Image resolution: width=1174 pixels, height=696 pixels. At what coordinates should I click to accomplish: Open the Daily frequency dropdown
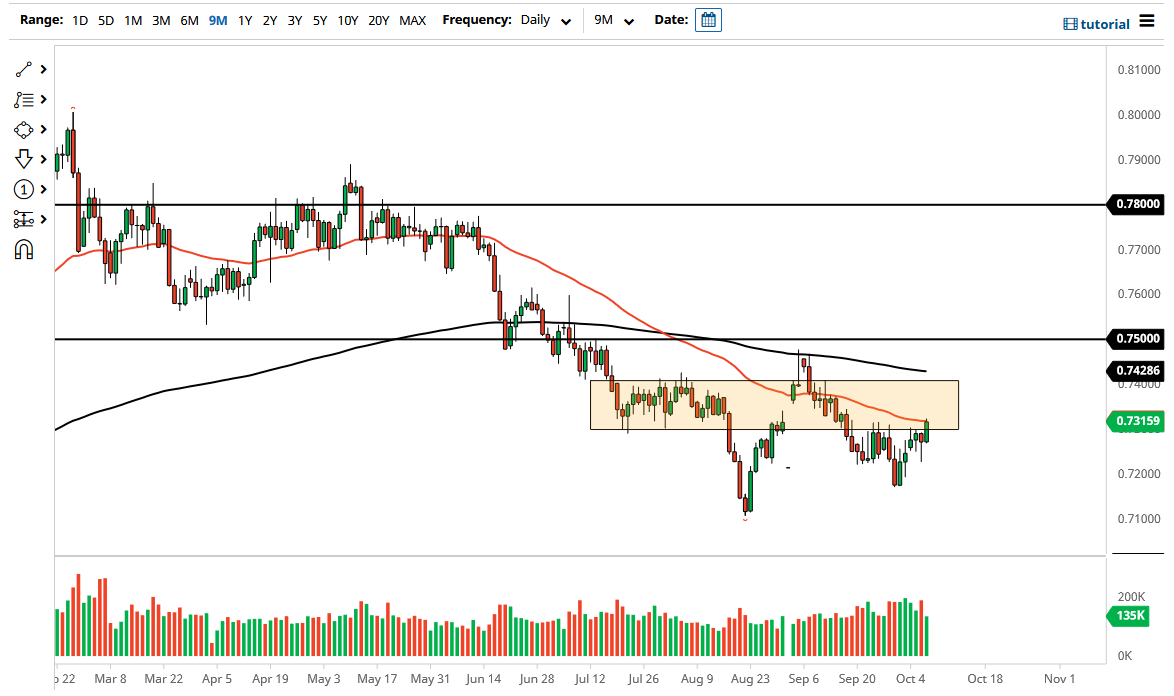545,20
